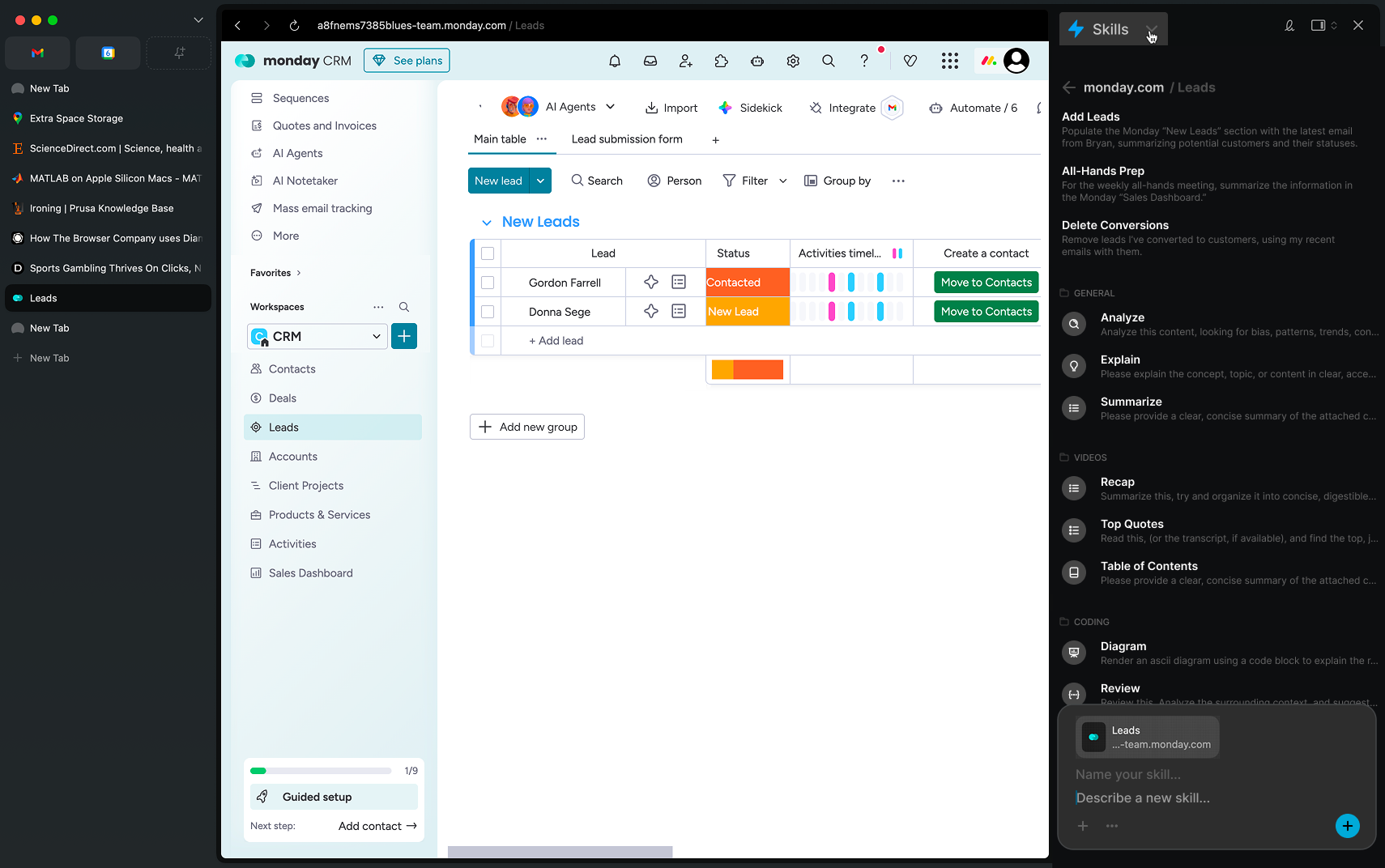Open the notifications bell

[615, 61]
